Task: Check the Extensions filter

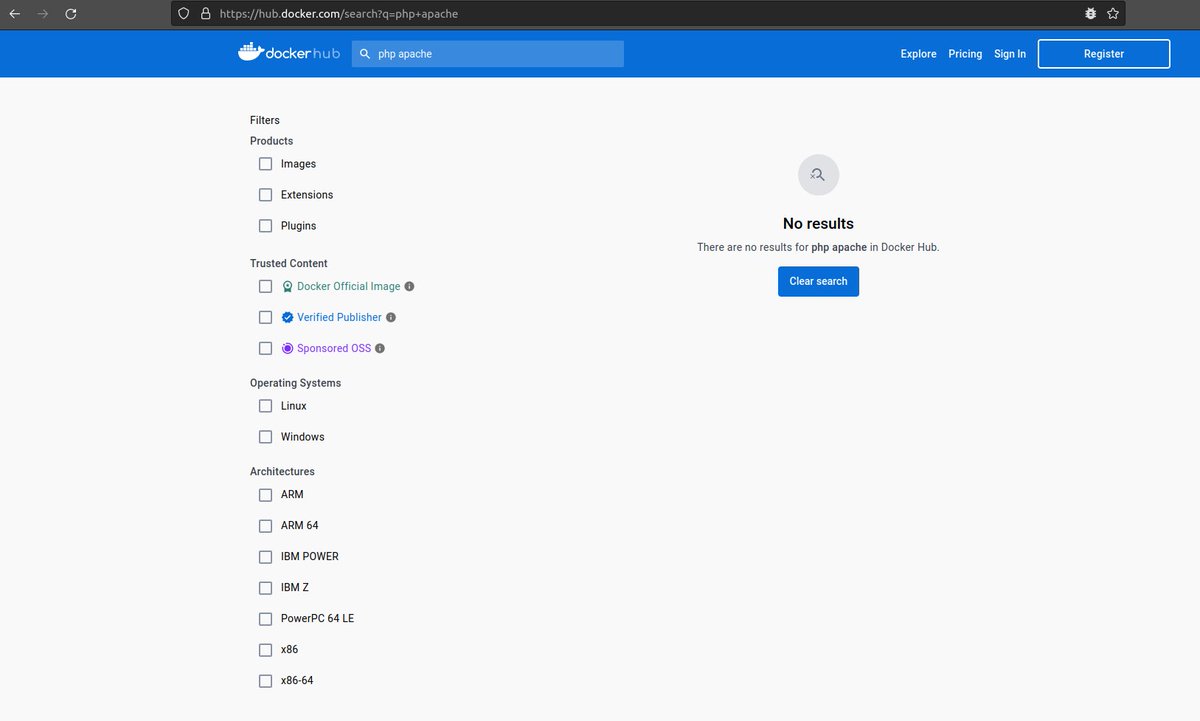Action: pos(265,194)
